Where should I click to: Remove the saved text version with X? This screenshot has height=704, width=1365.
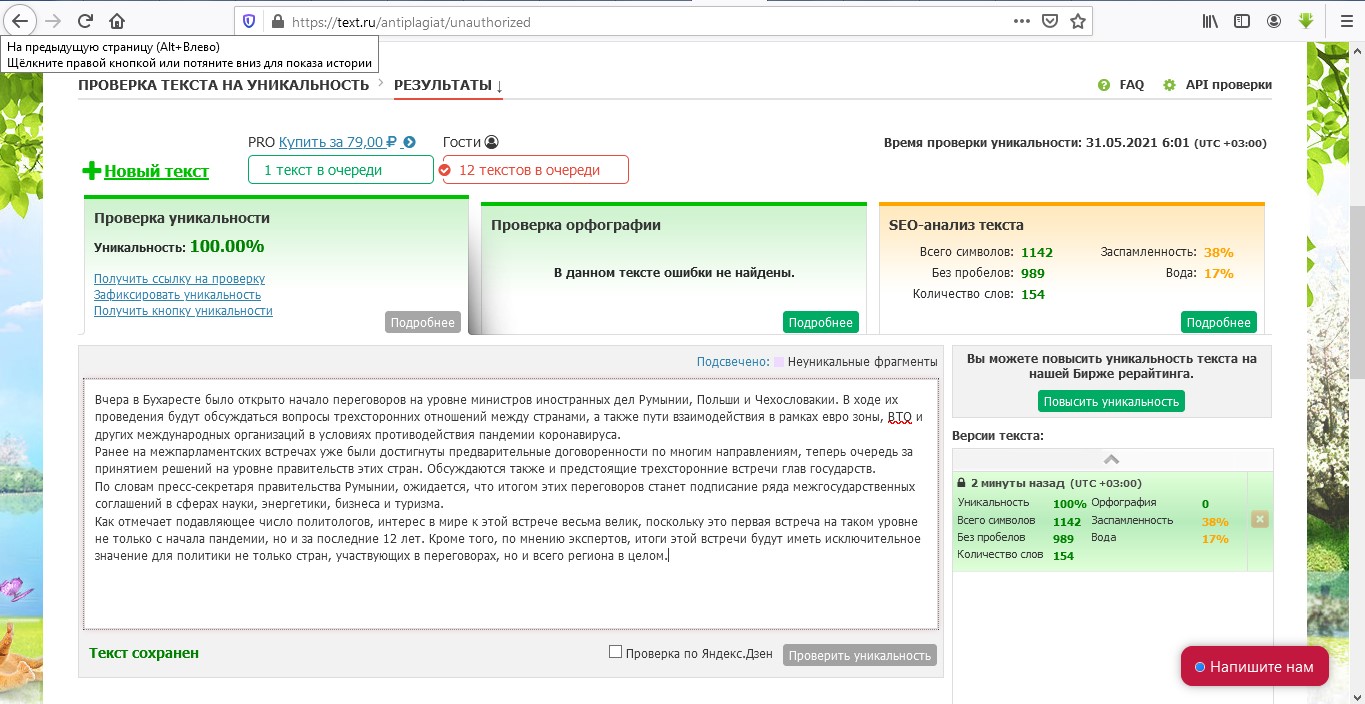[1260, 520]
